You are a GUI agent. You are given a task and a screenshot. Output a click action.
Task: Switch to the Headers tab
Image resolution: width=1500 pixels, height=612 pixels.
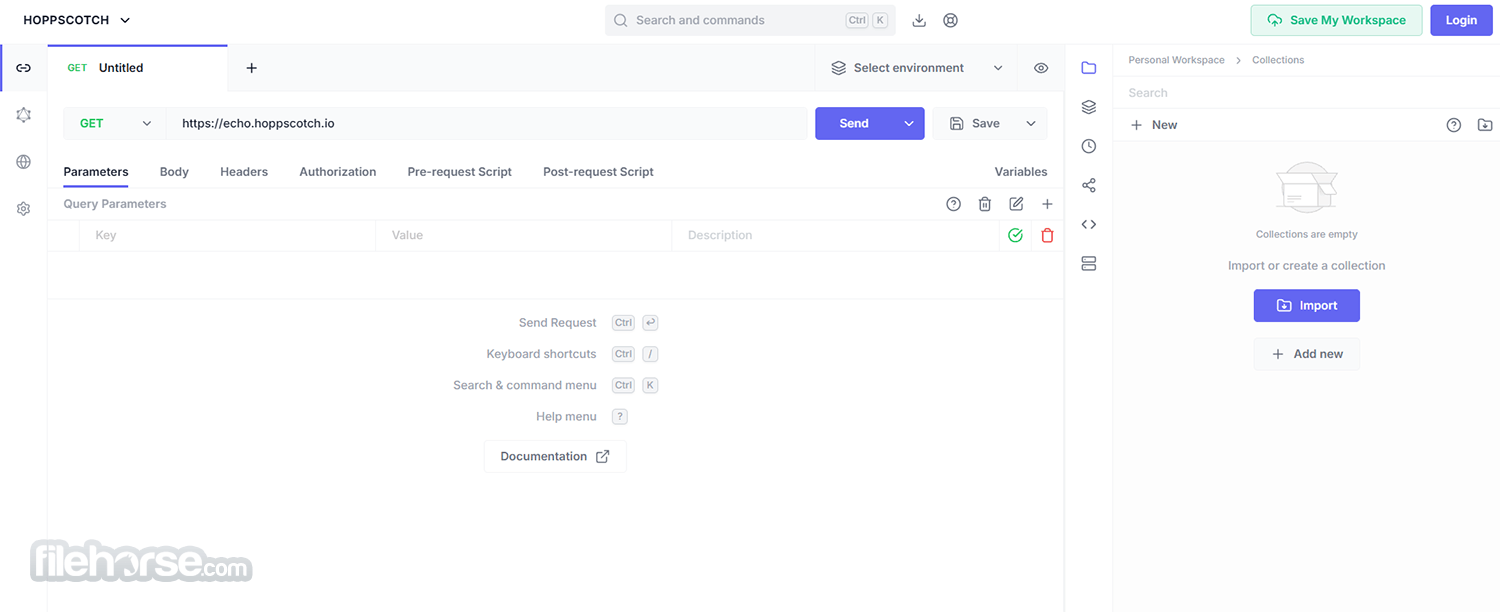coord(244,172)
